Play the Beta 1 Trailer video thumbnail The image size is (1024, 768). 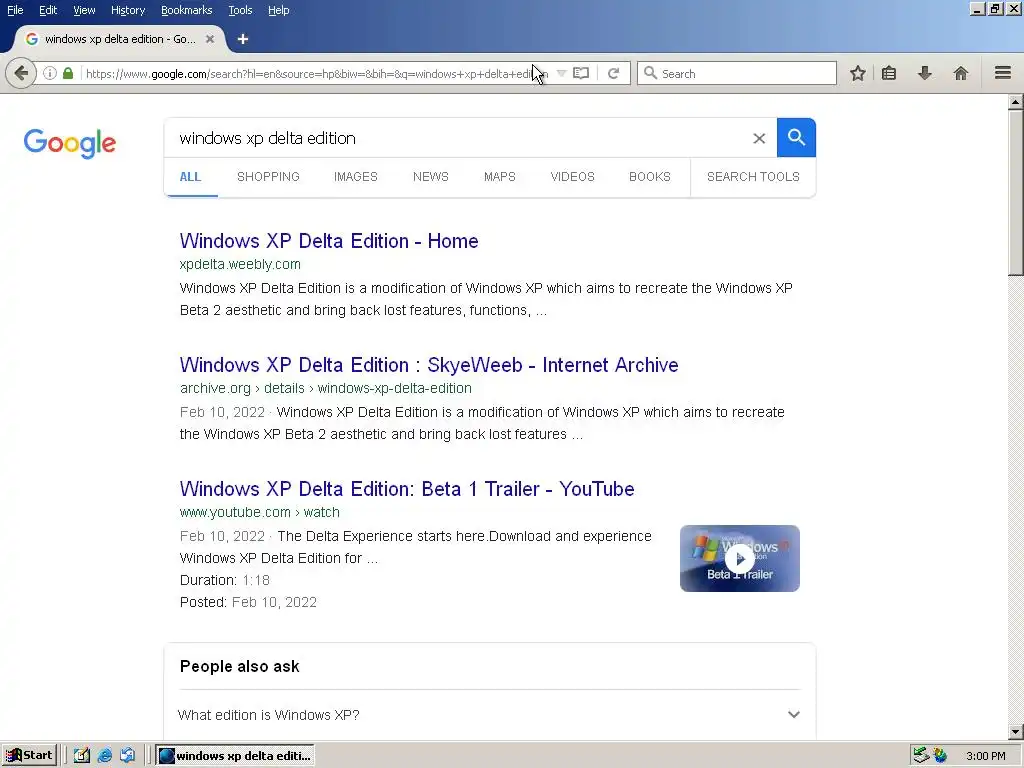point(739,558)
